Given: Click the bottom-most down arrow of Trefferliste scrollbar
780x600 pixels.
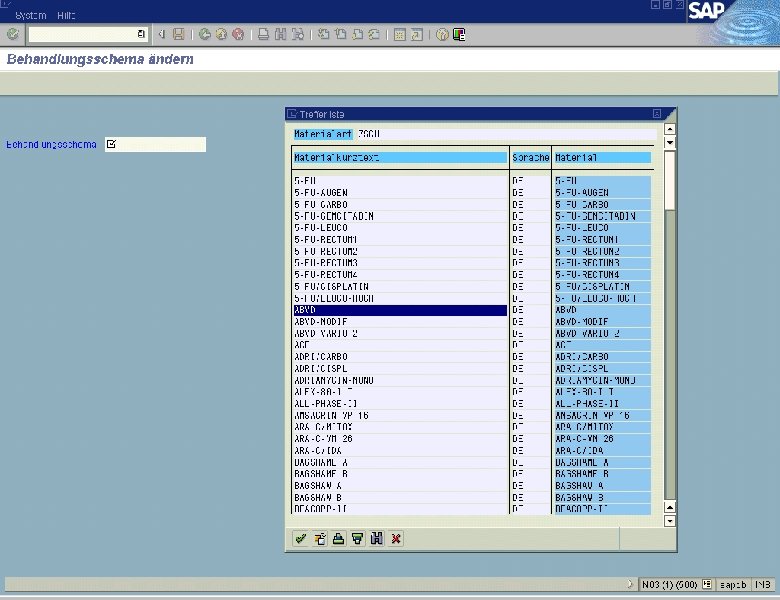Looking at the screenshot, I should pos(670,521).
